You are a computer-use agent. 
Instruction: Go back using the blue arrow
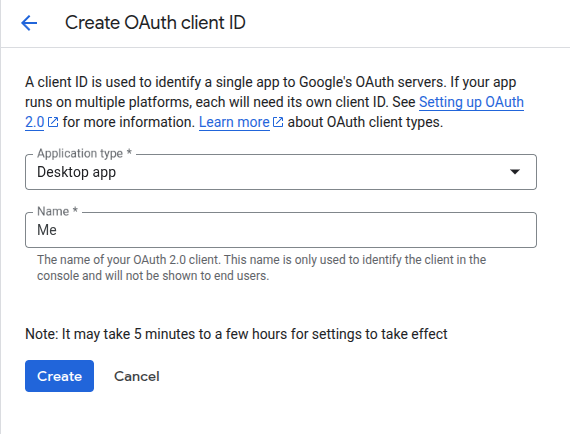tap(29, 23)
